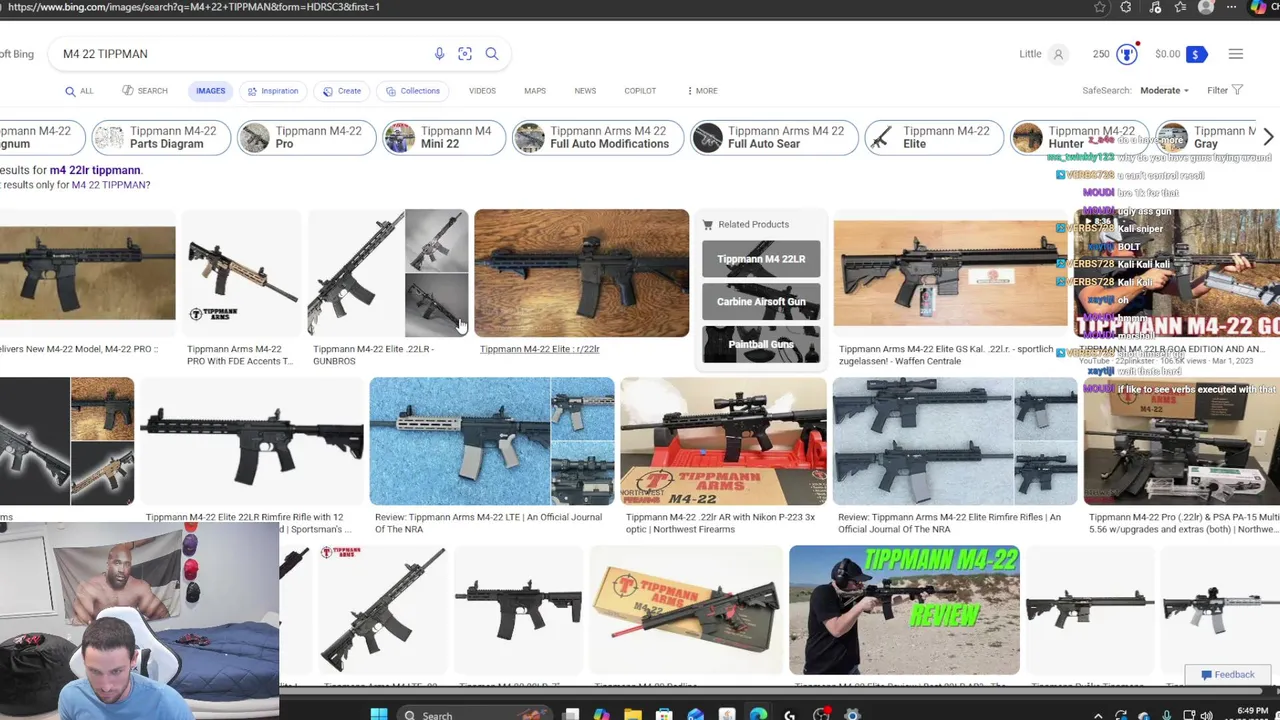This screenshot has height=720, width=1280.
Task: Switch to the COPILOT tab
Action: pyautogui.click(x=640, y=91)
